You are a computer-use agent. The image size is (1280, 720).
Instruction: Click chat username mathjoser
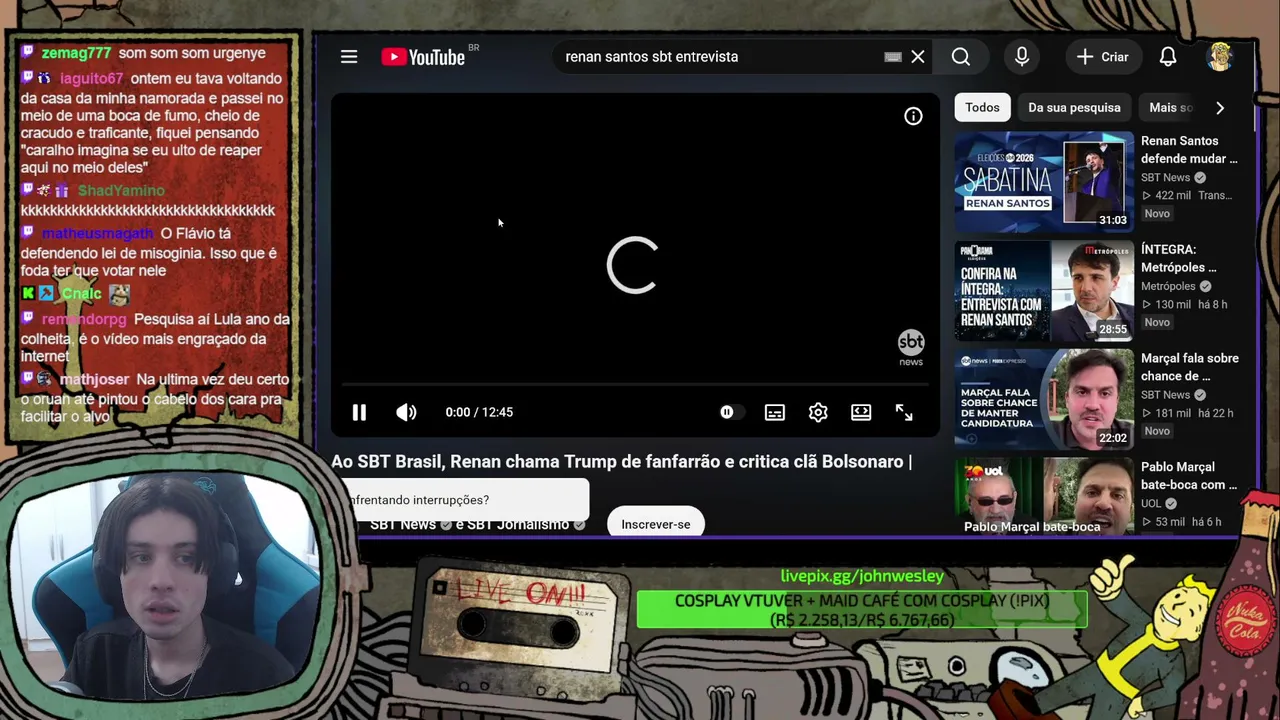click(x=94, y=380)
